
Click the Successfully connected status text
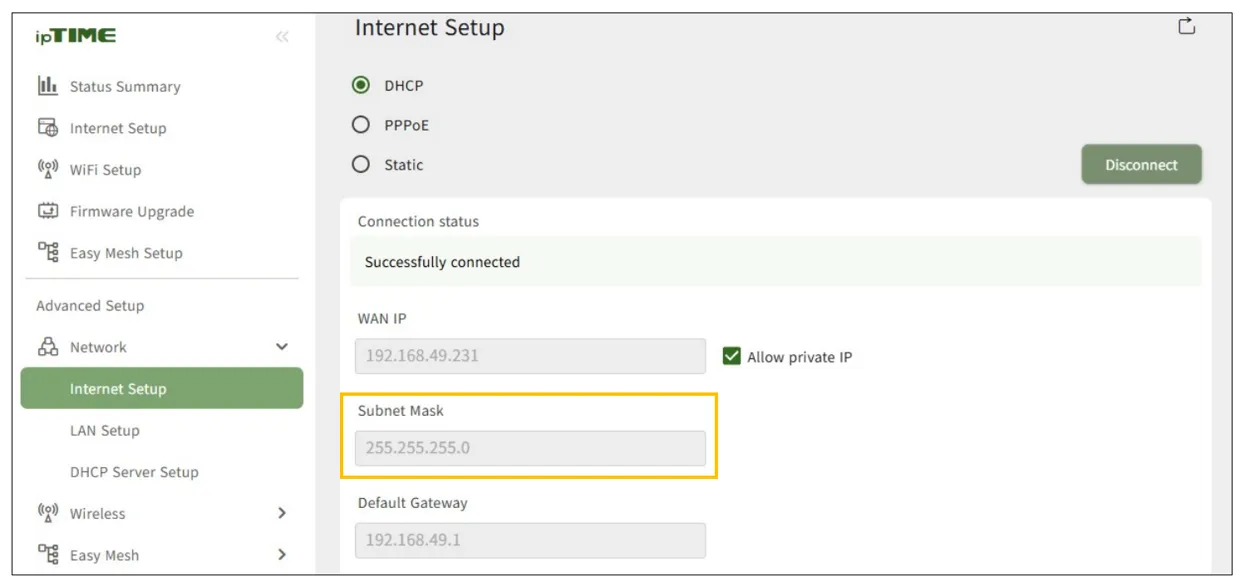point(442,262)
